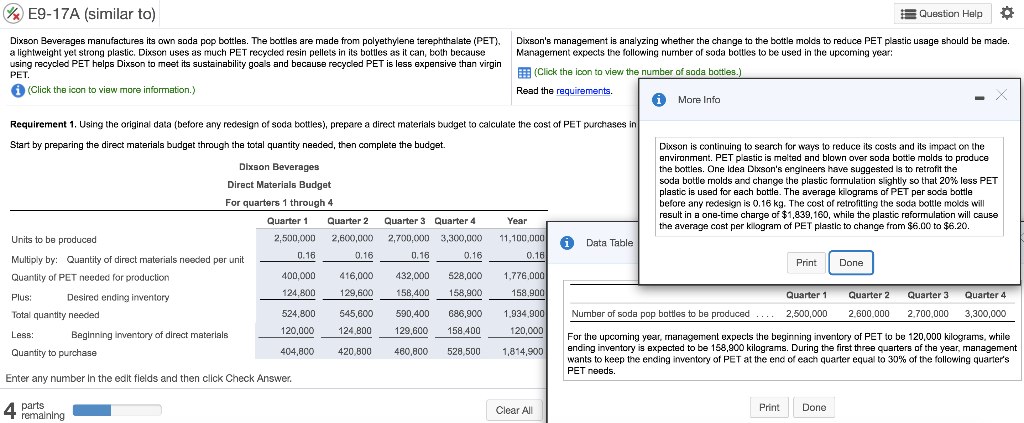Click the 'view the number of soda bottles' link
The height and width of the screenshot is (423, 1024).
[637, 72]
